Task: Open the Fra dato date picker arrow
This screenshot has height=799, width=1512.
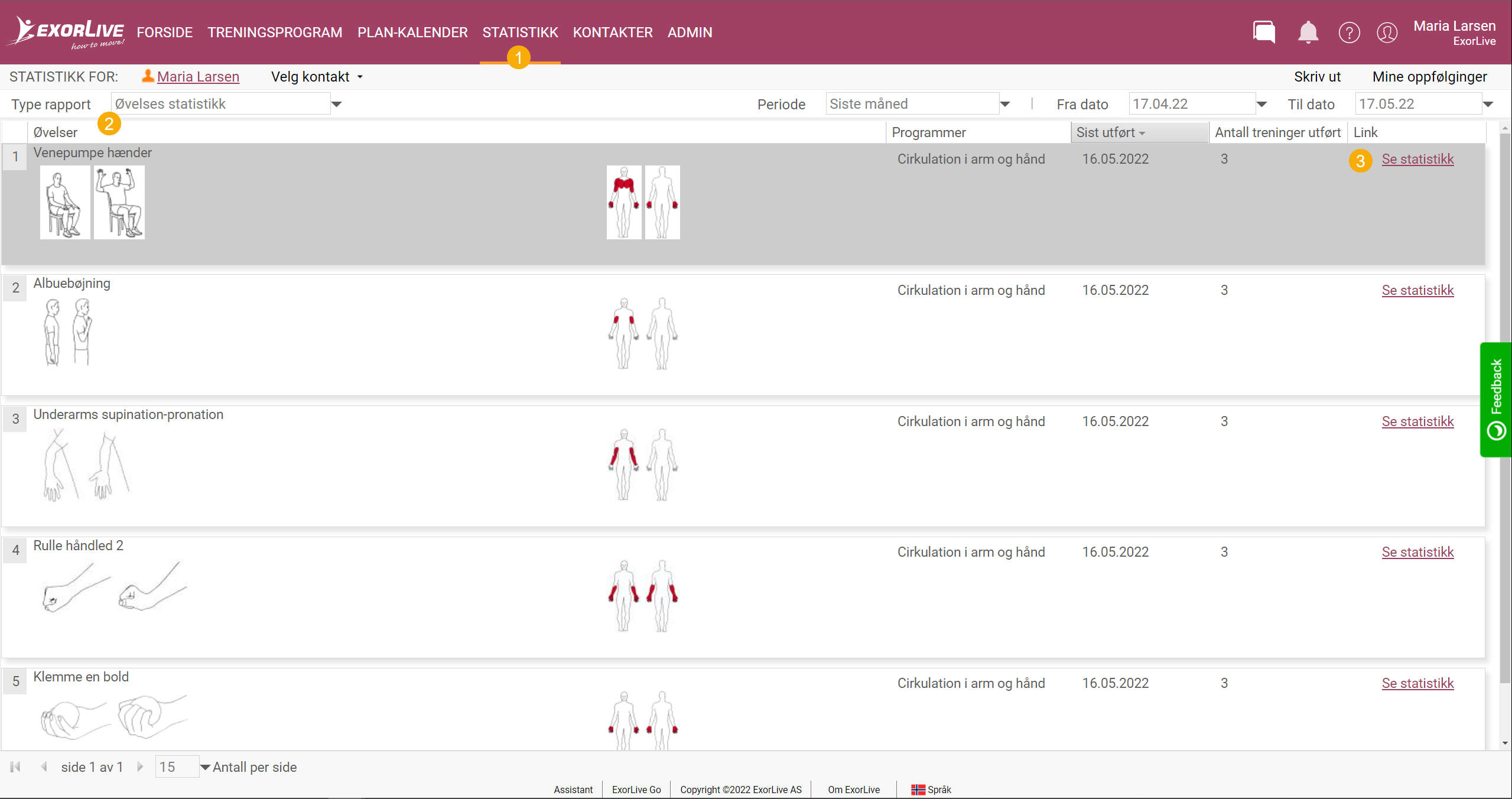Action: pyautogui.click(x=1261, y=104)
